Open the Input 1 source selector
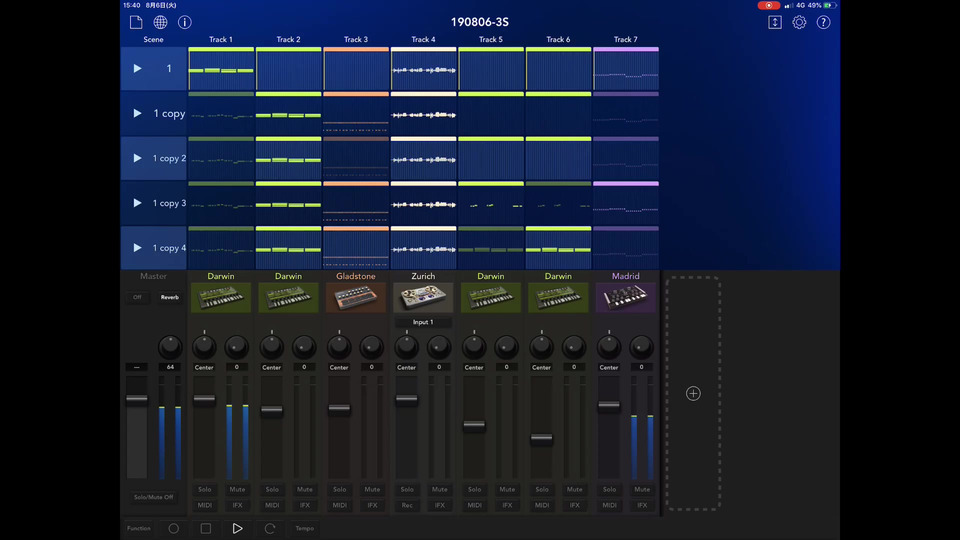This screenshot has width=960, height=540. [423, 323]
